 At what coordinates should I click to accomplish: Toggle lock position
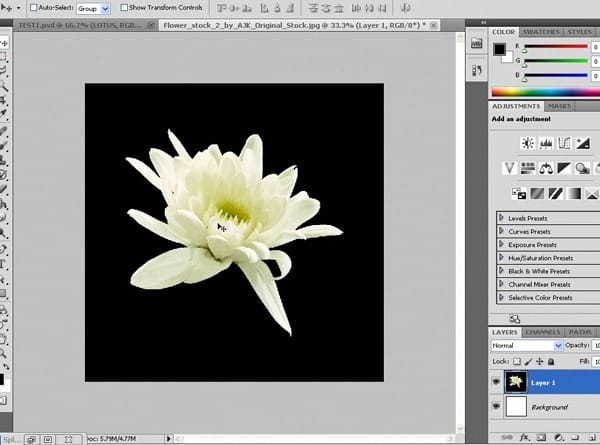point(540,362)
